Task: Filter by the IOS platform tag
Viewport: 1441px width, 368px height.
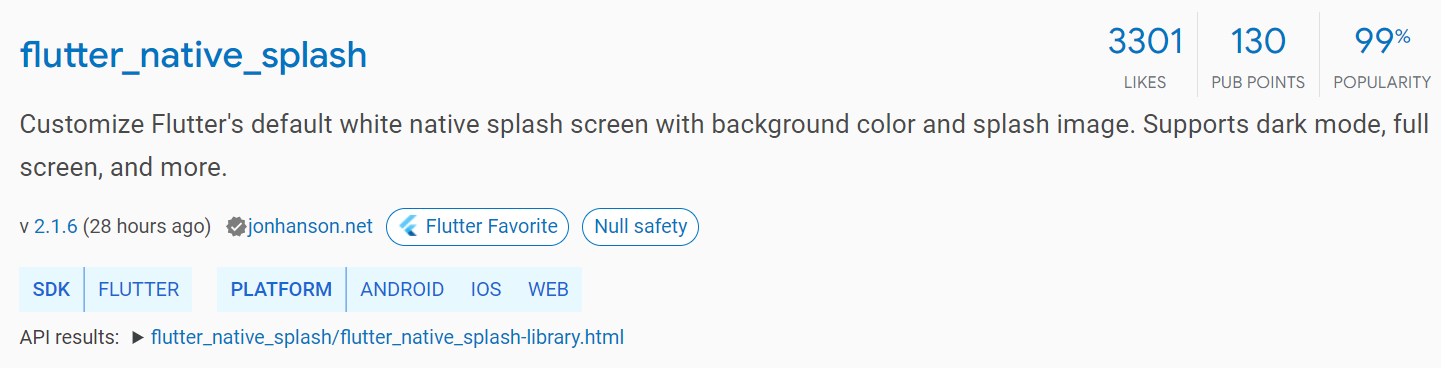Action: [x=486, y=290]
